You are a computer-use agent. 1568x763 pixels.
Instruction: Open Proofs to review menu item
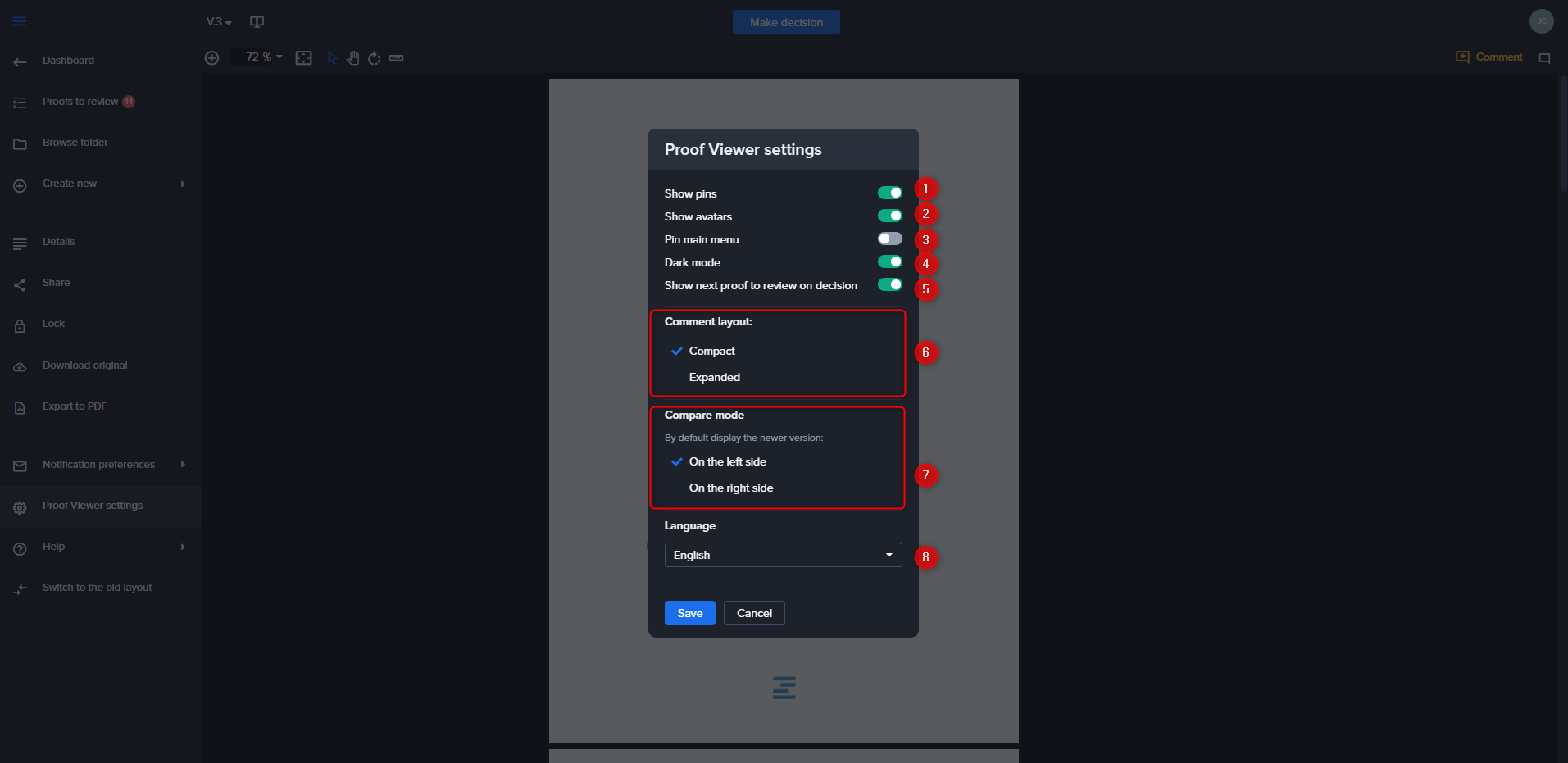tap(80, 102)
